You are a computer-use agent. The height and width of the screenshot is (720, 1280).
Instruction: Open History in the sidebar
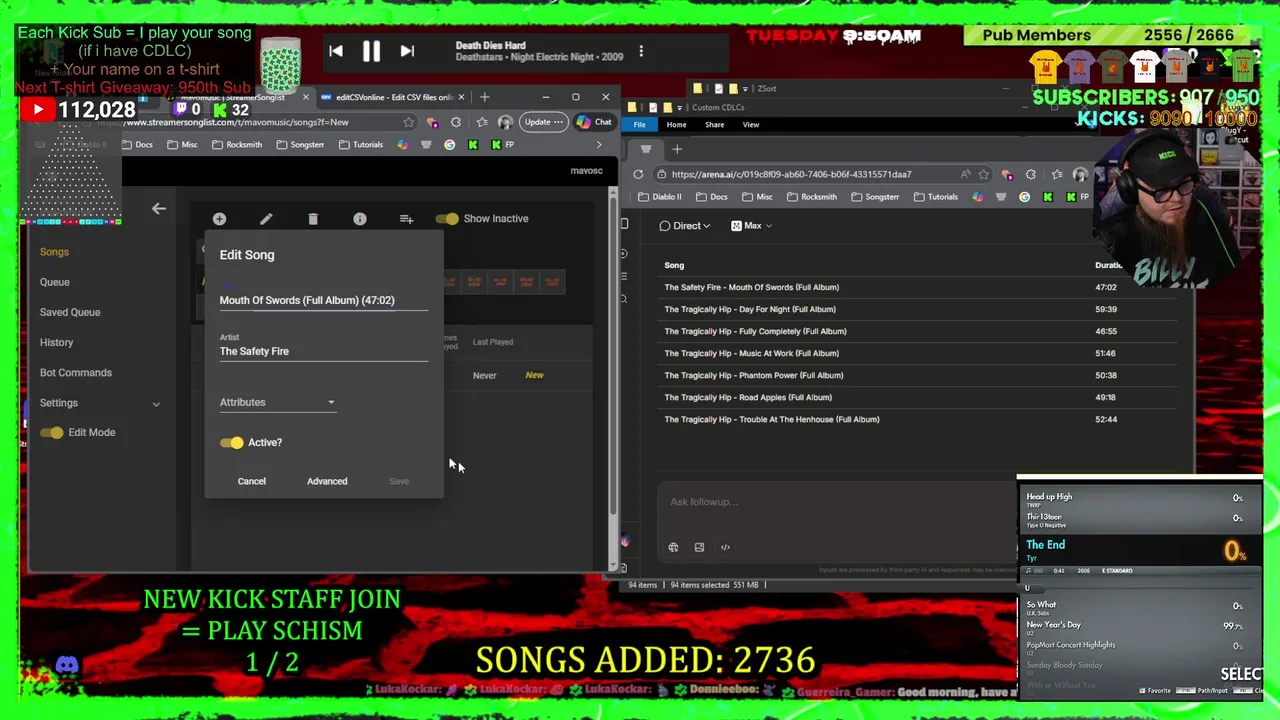pyautogui.click(x=57, y=342)
